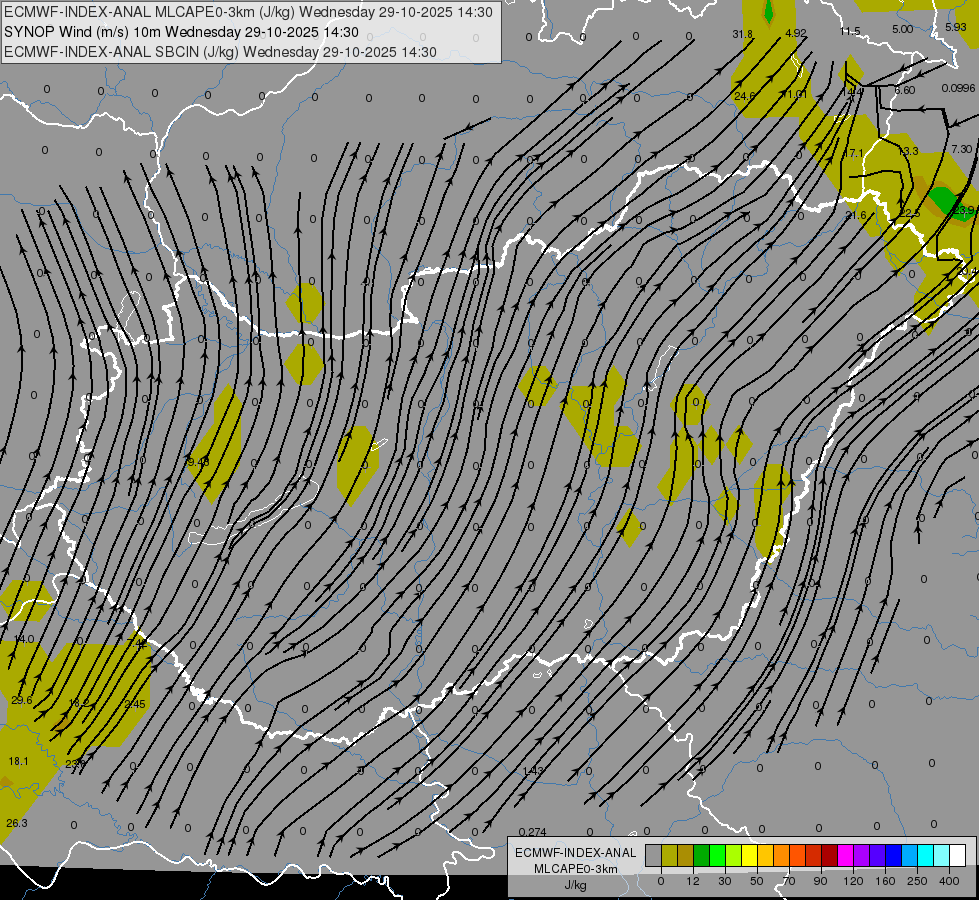Click the 1.43 grid value
The width and height of the screenshot is (979, 900).
coord(533,771)
